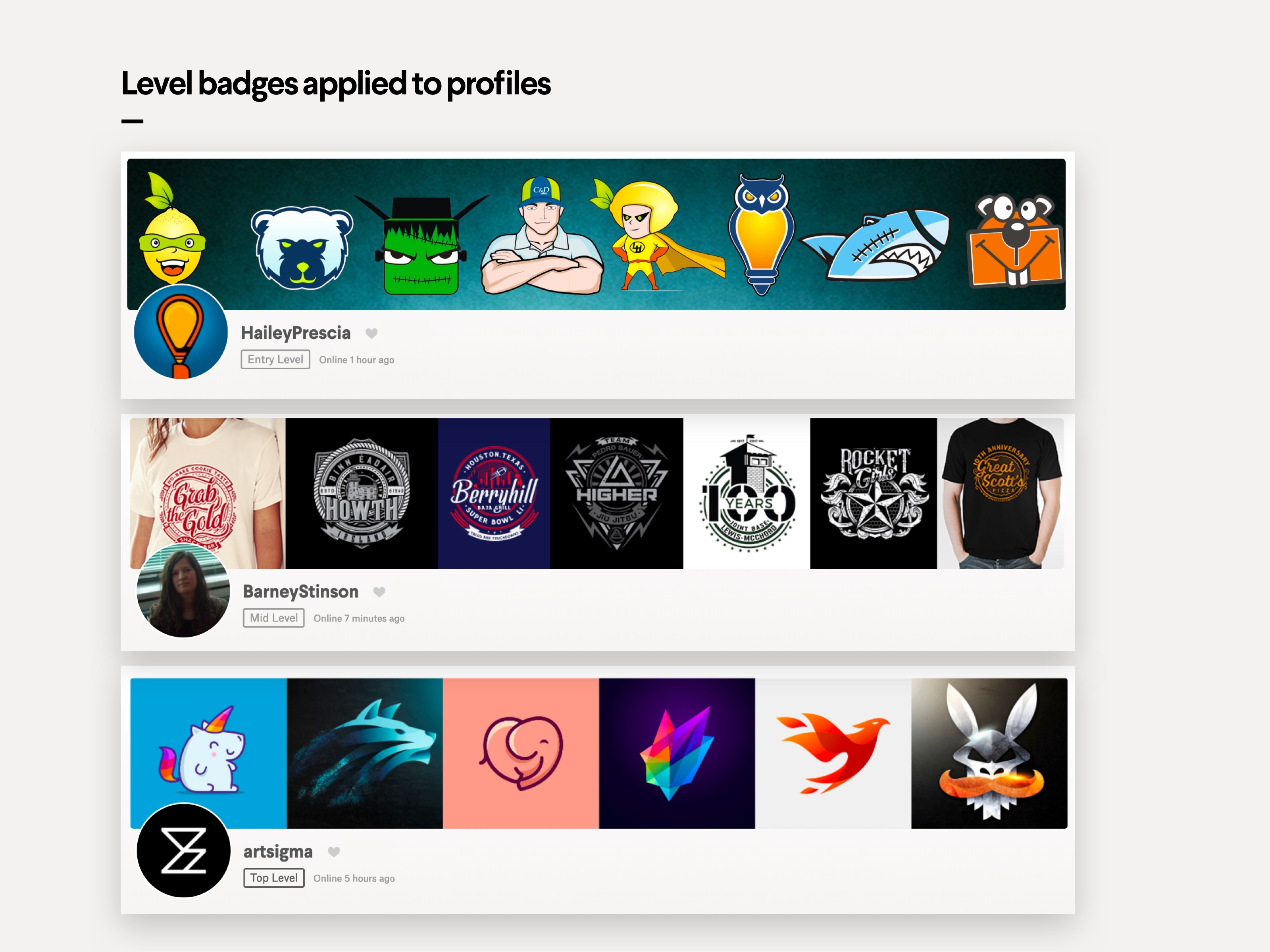The height and width of the screenshot is (952, 1270).
Task: Open BarneyStinson's profile photo
Action: 183,591
